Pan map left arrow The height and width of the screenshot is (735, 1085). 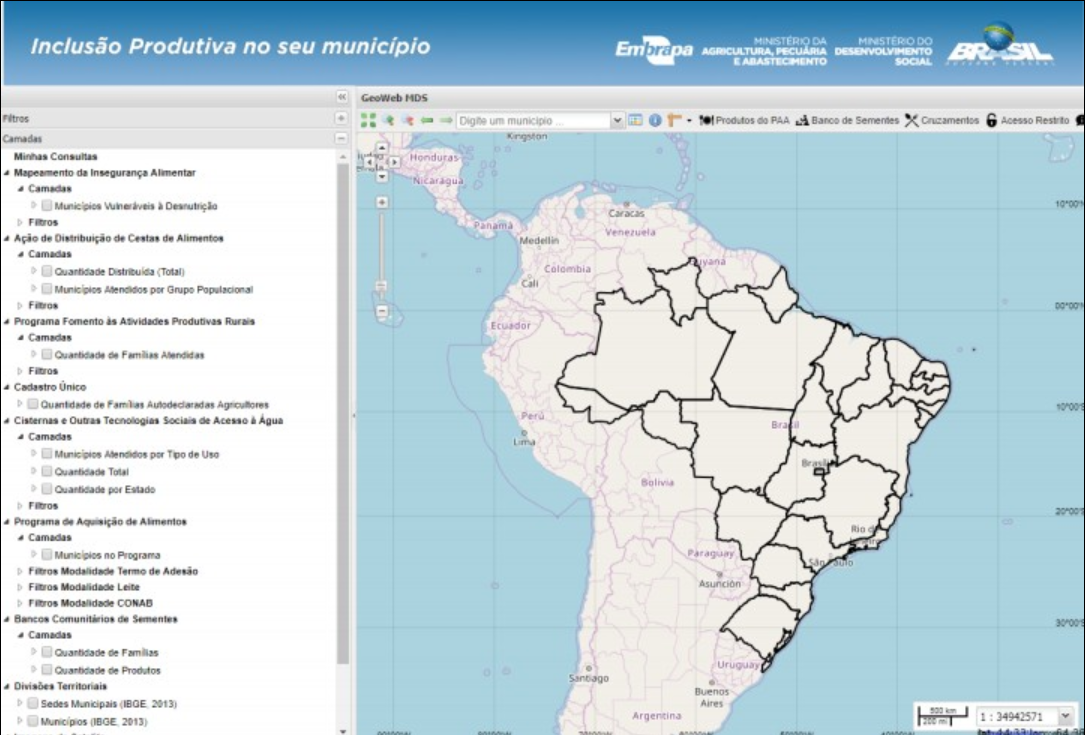click(369, 162)
